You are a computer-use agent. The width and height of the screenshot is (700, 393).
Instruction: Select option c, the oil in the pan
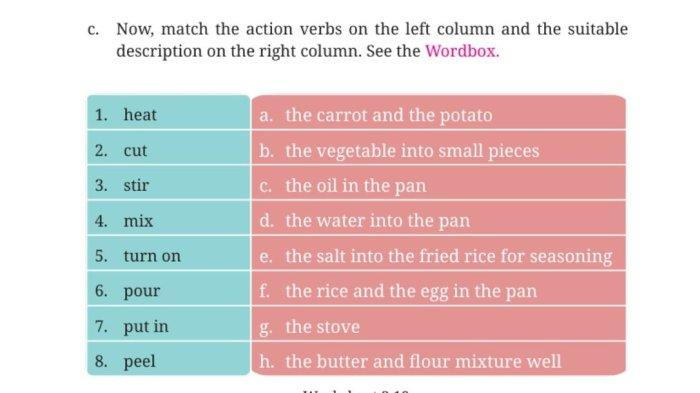point(438,183)
